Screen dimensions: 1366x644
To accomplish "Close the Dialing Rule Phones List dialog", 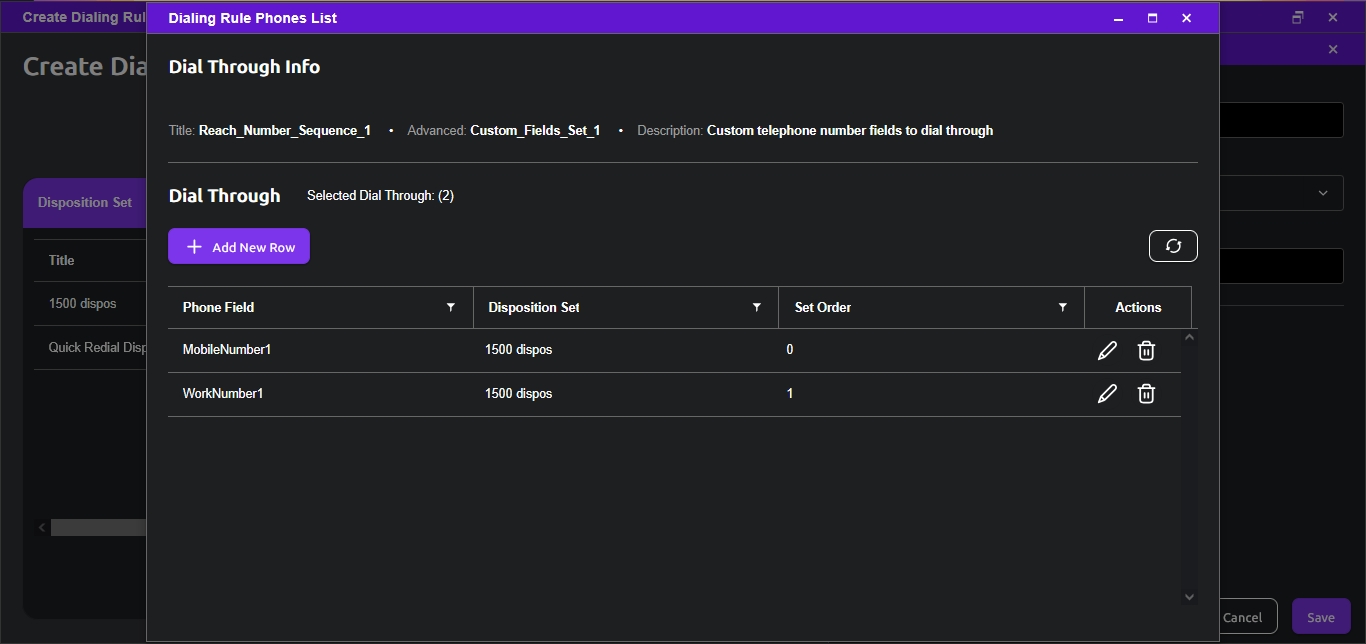I will 1187,18.
